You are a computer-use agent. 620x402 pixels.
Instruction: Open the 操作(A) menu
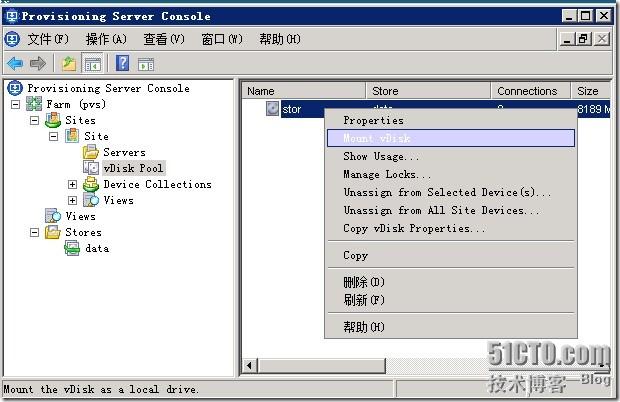point(106,39)
